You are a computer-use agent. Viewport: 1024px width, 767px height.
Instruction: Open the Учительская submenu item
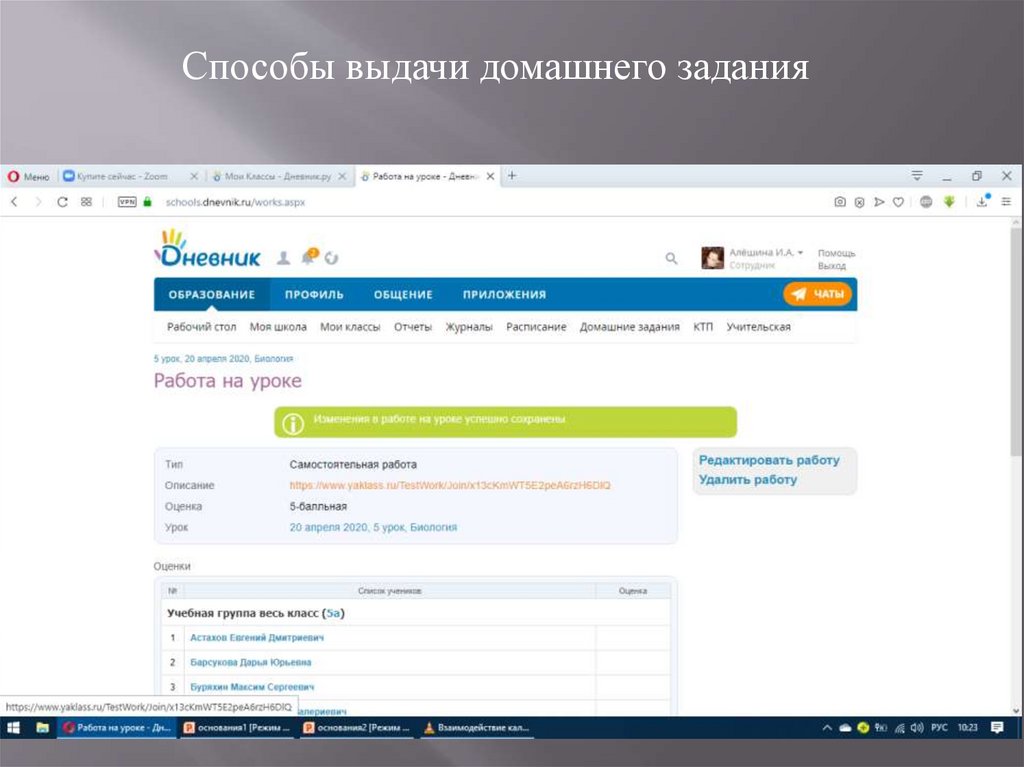(x=758, y=327)
